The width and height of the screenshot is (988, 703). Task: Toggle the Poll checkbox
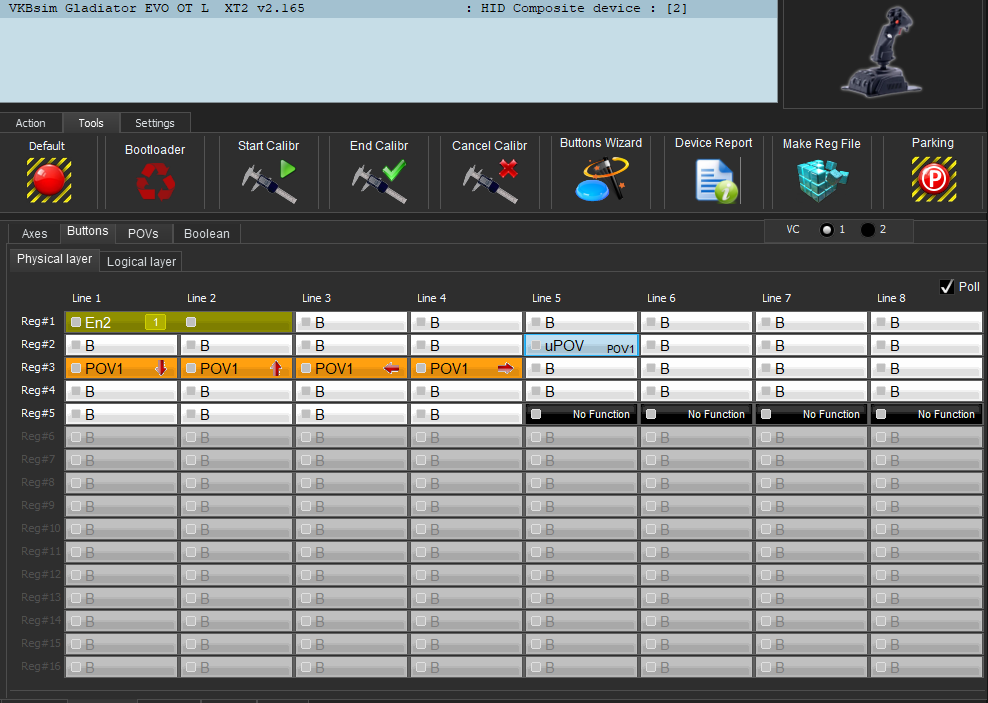pyautogui.click(x=946, y=287)
